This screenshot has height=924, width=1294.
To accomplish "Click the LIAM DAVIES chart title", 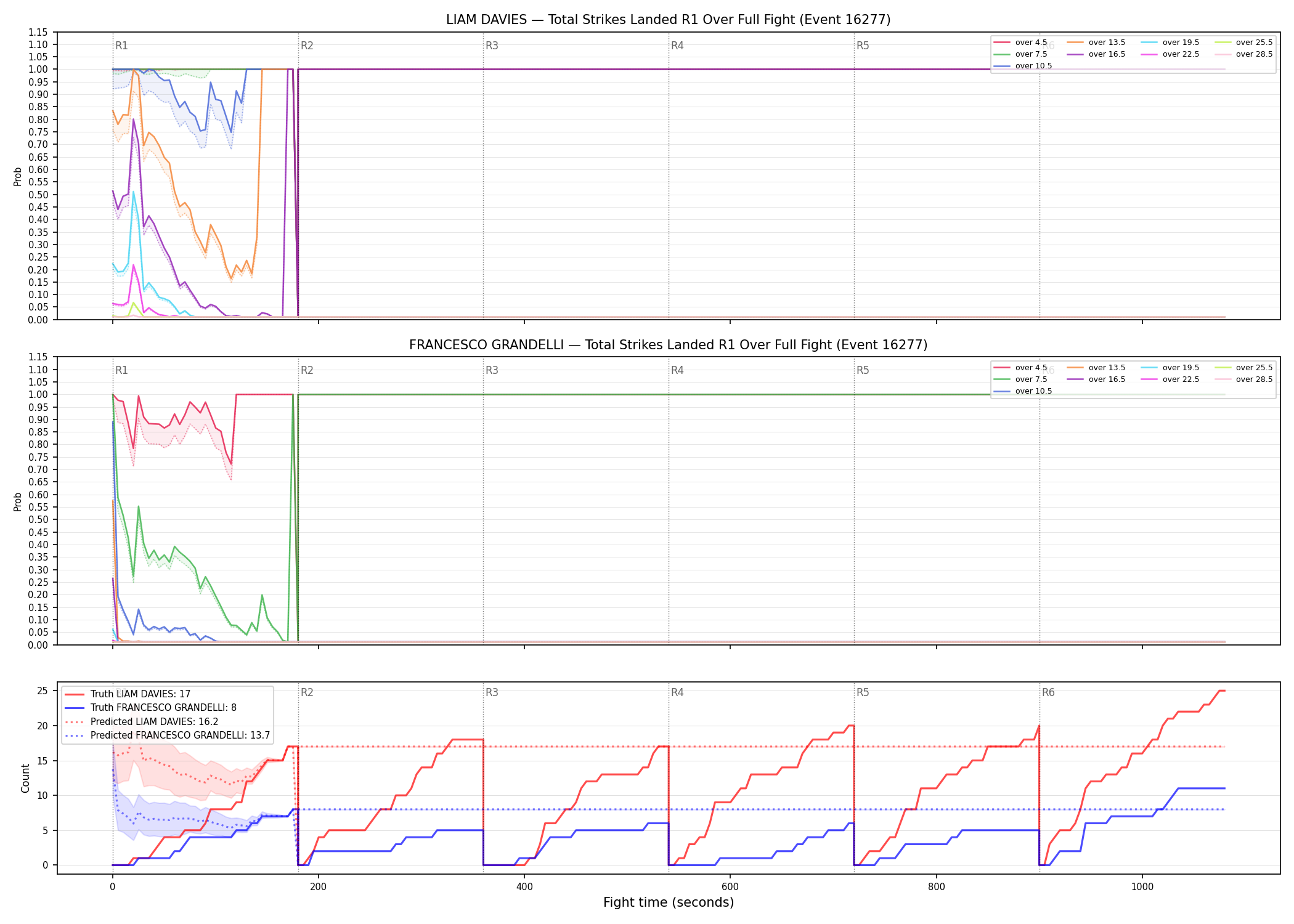I will click(668, 20).
